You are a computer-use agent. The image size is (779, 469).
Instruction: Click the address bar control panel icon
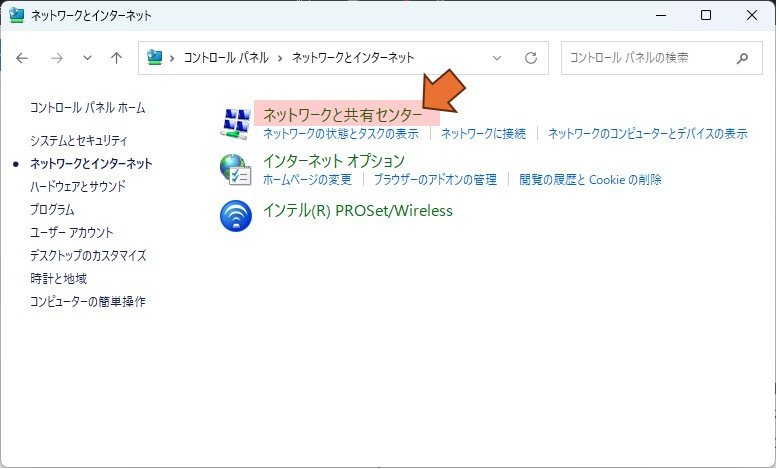[x=155, y=58]
